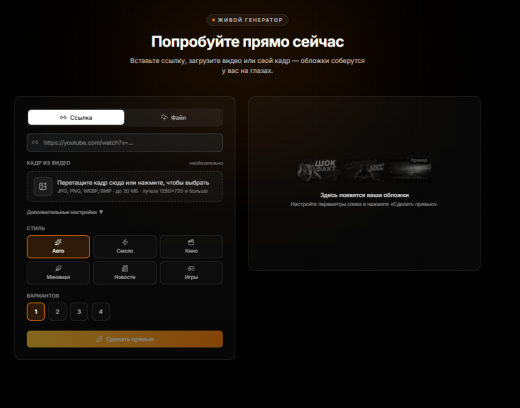Select the Минимал style
Image resolution: width=520 pixels, height=408 pixels.
coord(58,273)
